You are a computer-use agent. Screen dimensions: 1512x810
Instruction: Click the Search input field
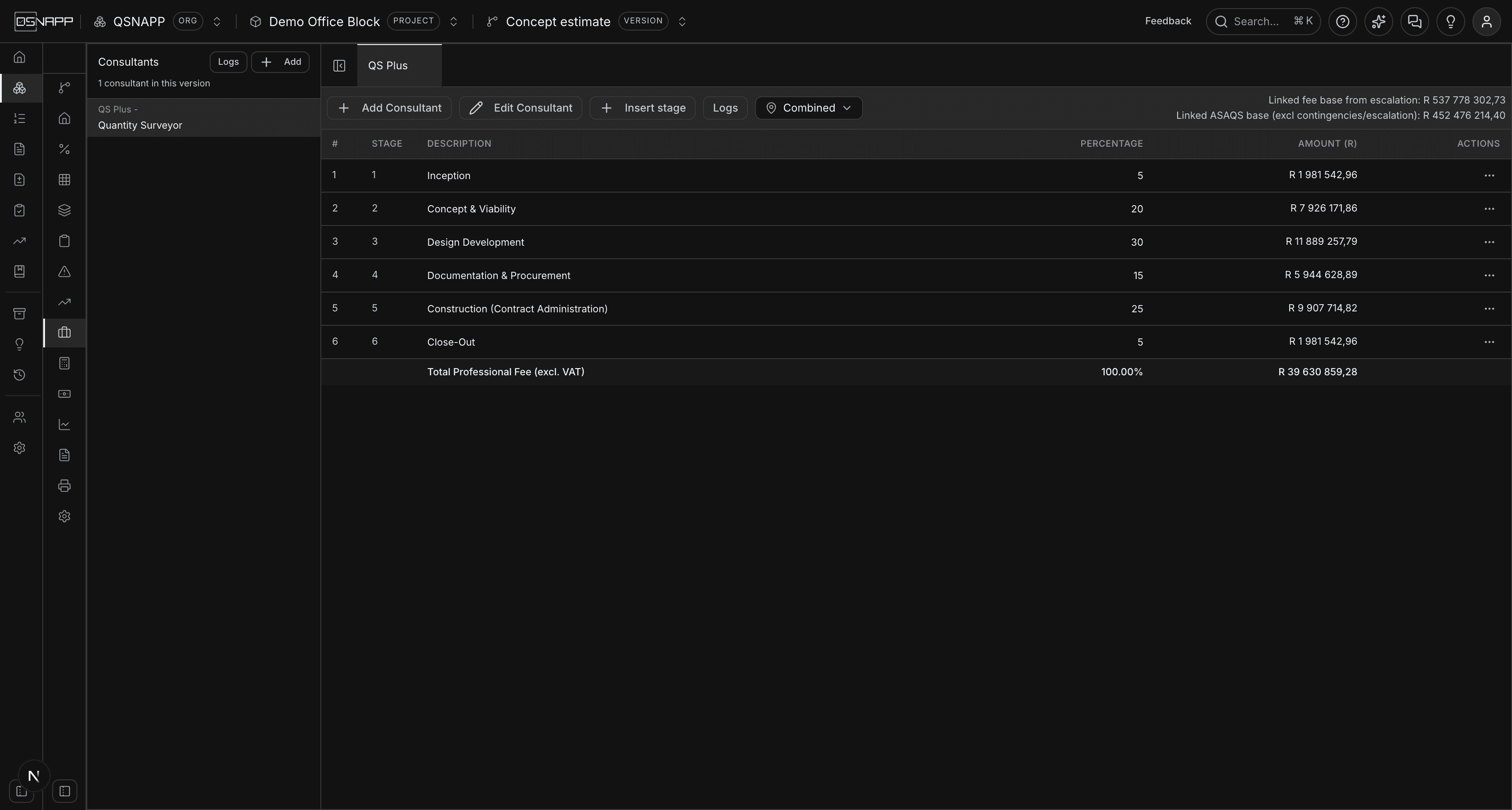pyautogui.click(x=1263, y=22)
